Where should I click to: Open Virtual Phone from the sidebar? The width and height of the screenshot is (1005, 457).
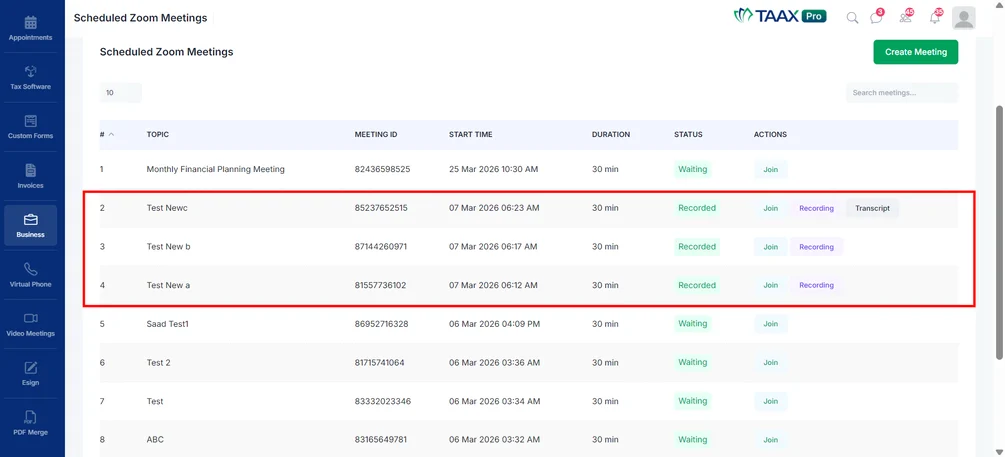tap(30, 275)
